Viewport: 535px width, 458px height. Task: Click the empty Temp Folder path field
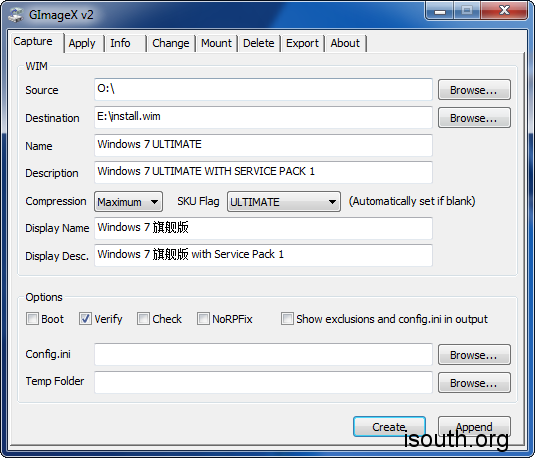coord(263,382)
